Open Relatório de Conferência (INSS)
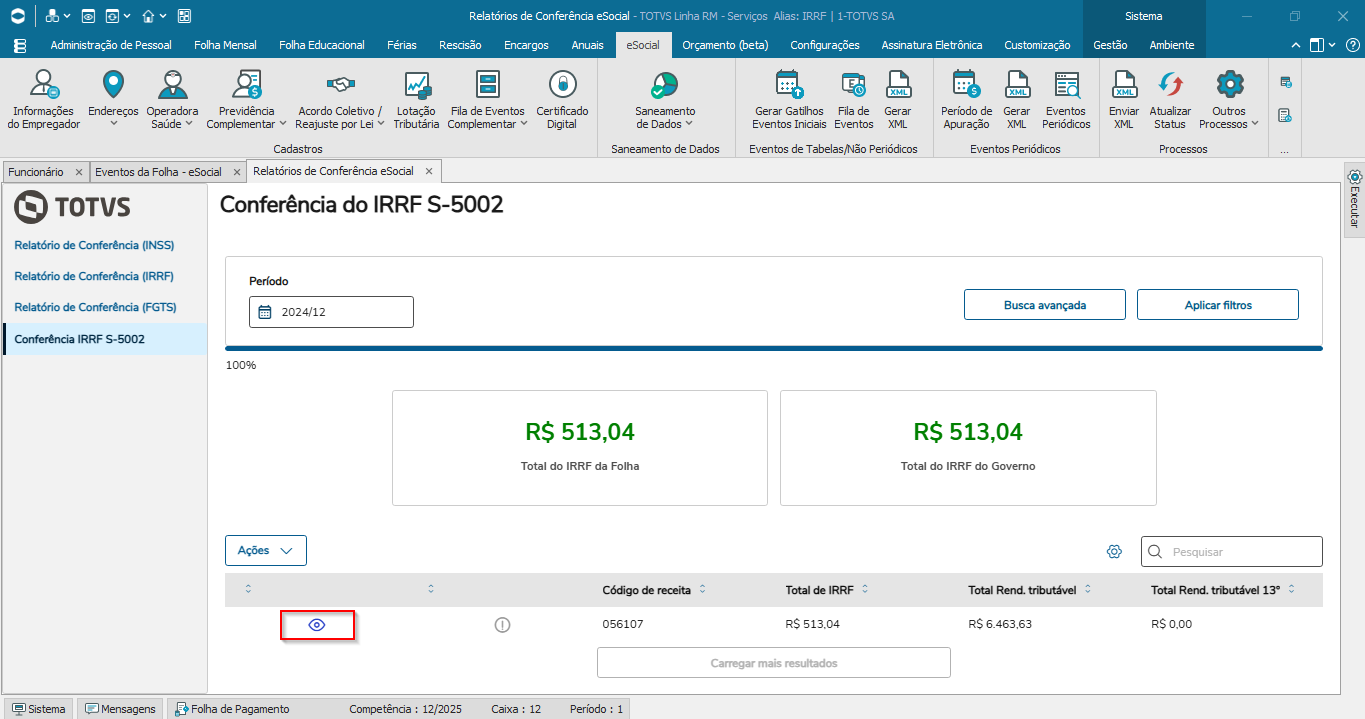This screenshot has height=719, width=1365. click(94, 245)
